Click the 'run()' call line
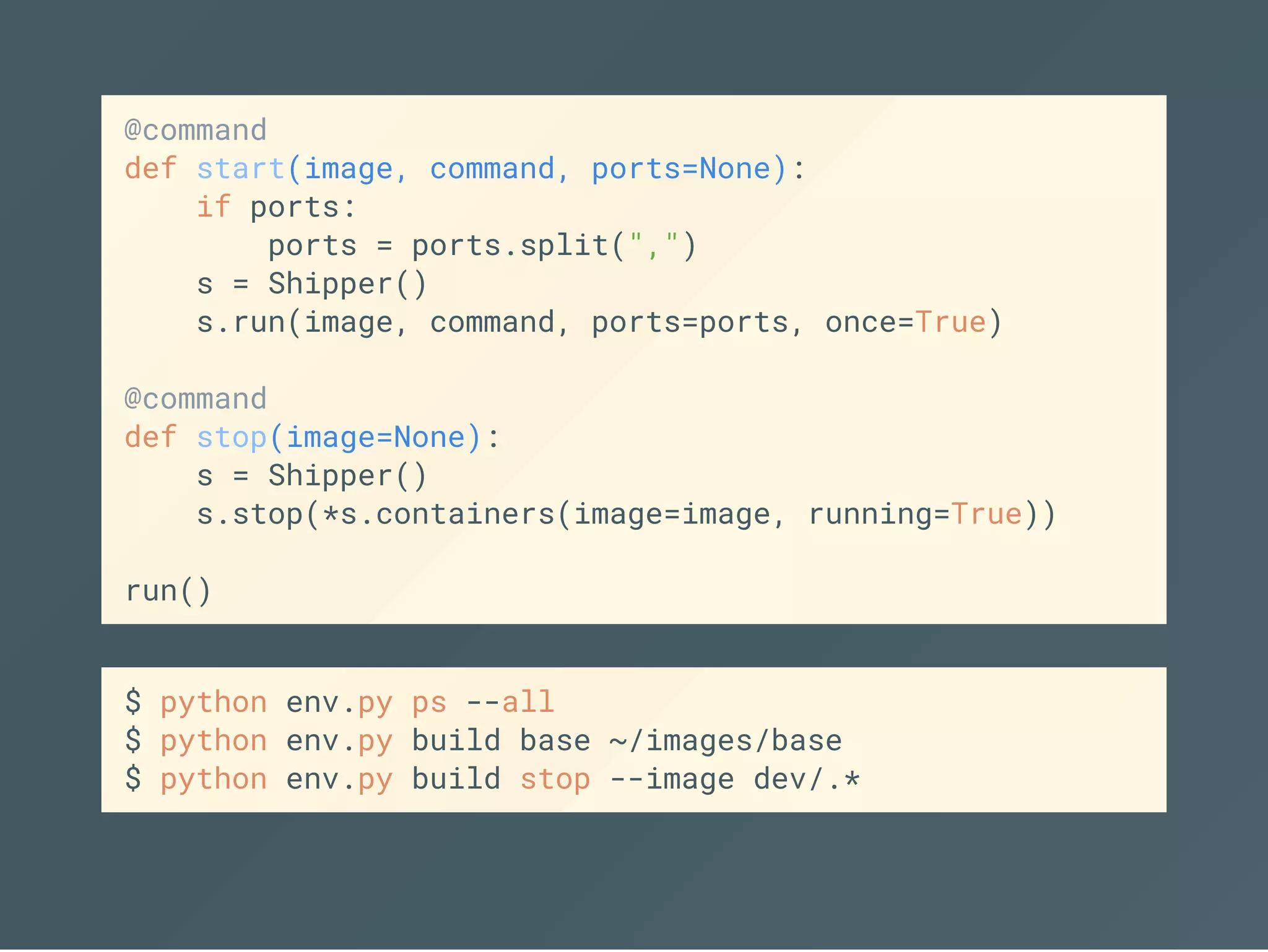The height and width of the screenshot is (952, 1268). click(168, 591)
